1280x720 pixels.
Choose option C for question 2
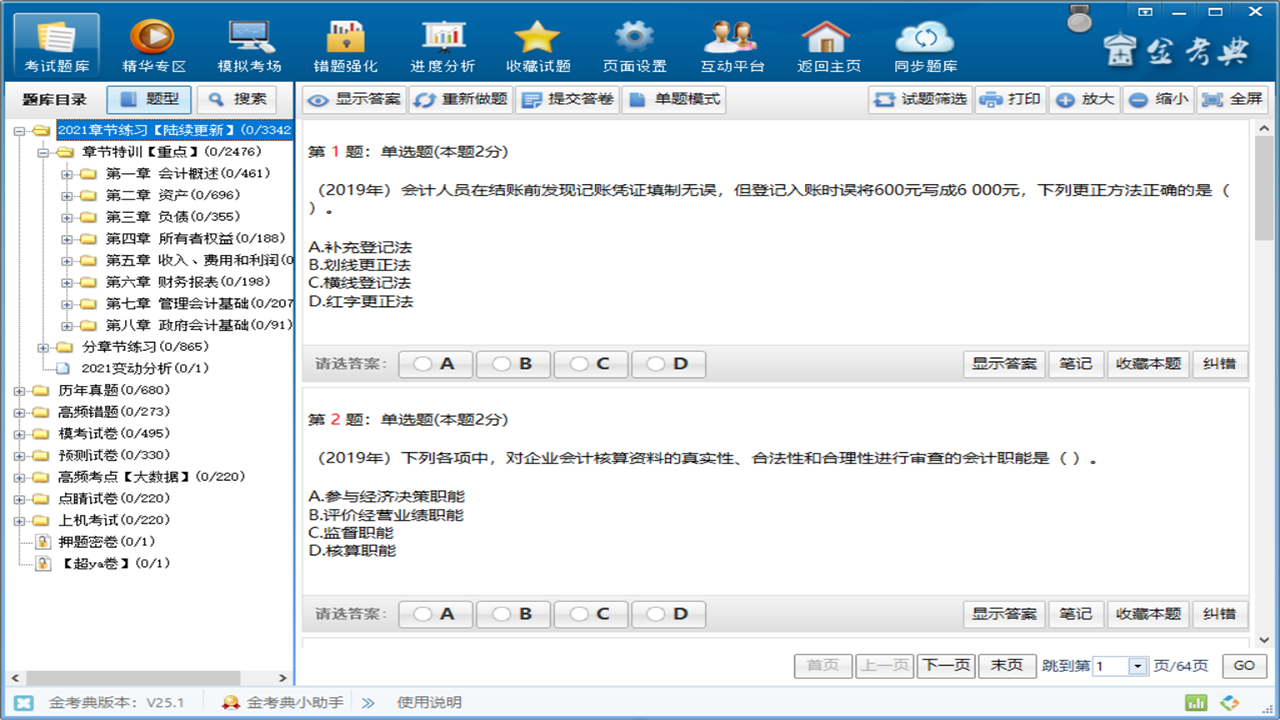[x=591, y=614]
